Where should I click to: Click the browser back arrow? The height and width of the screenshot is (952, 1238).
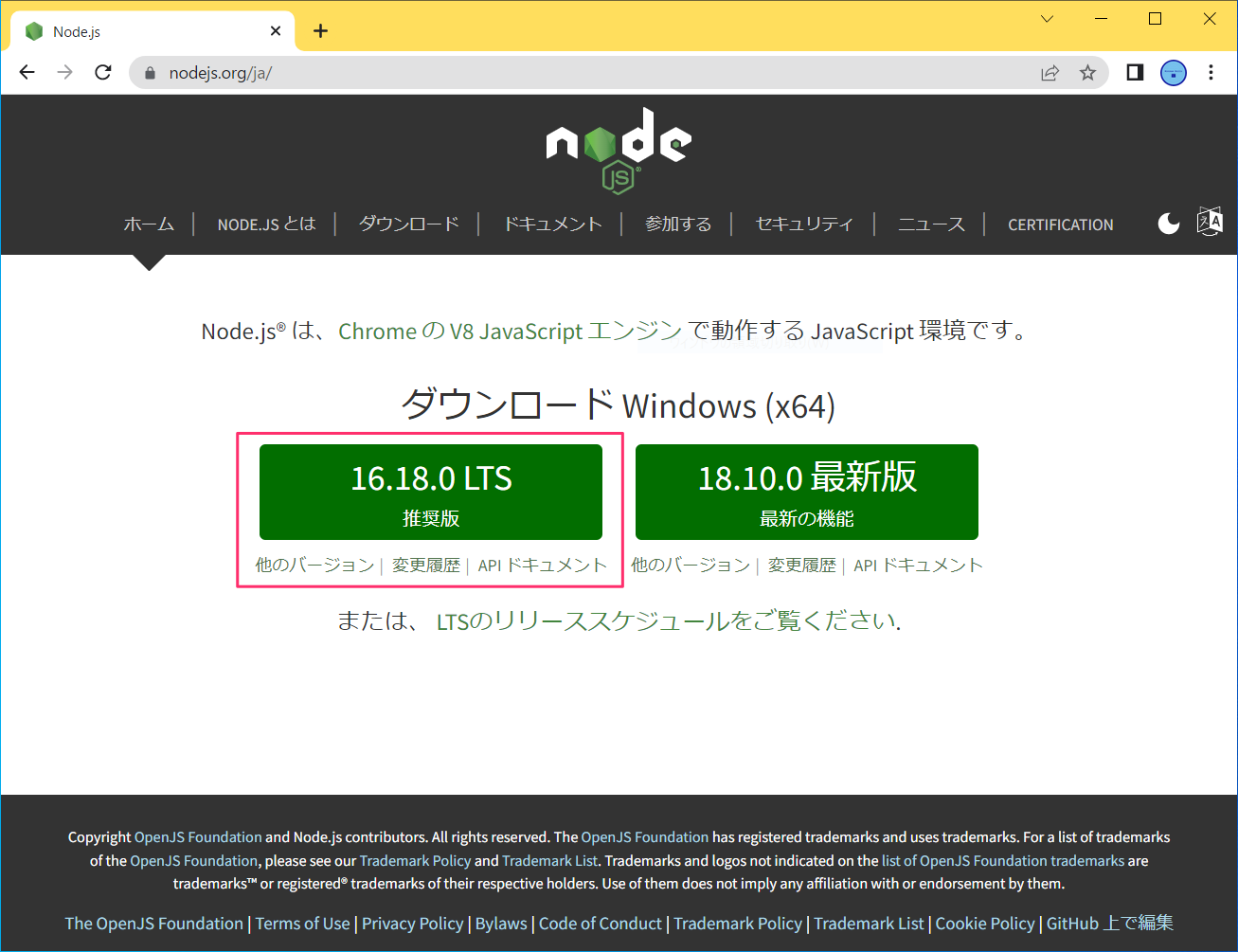click(27, 73)
